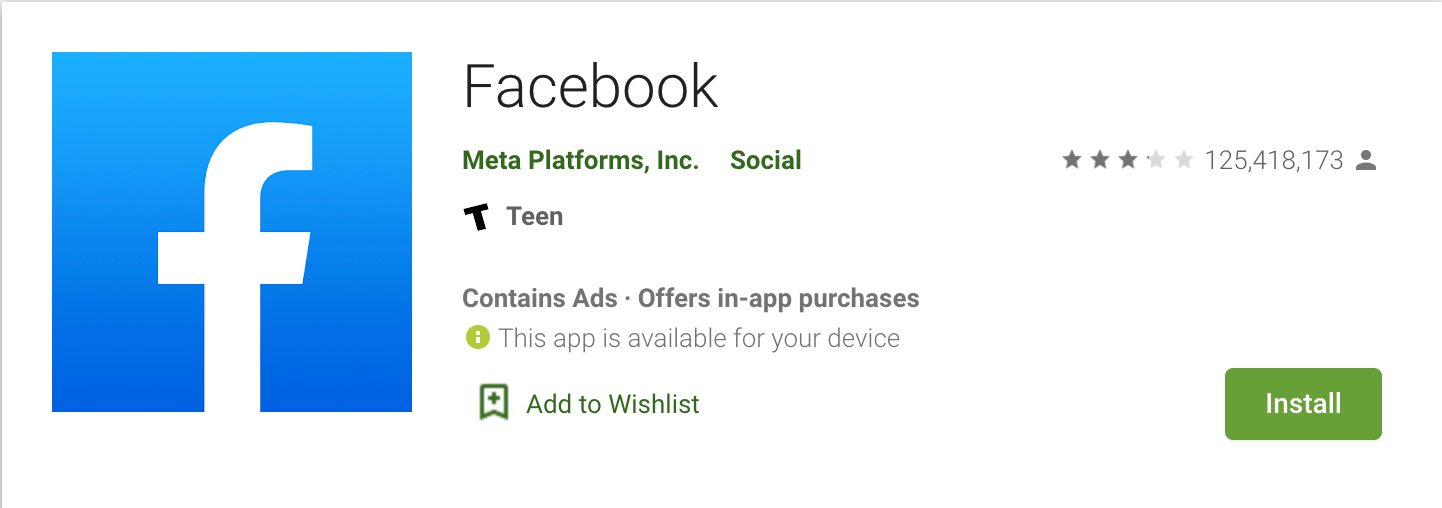This screenshot has width=1442, height=508.
Task: Click the 125,418,173 ratings count
Action: coord(1274,160)
